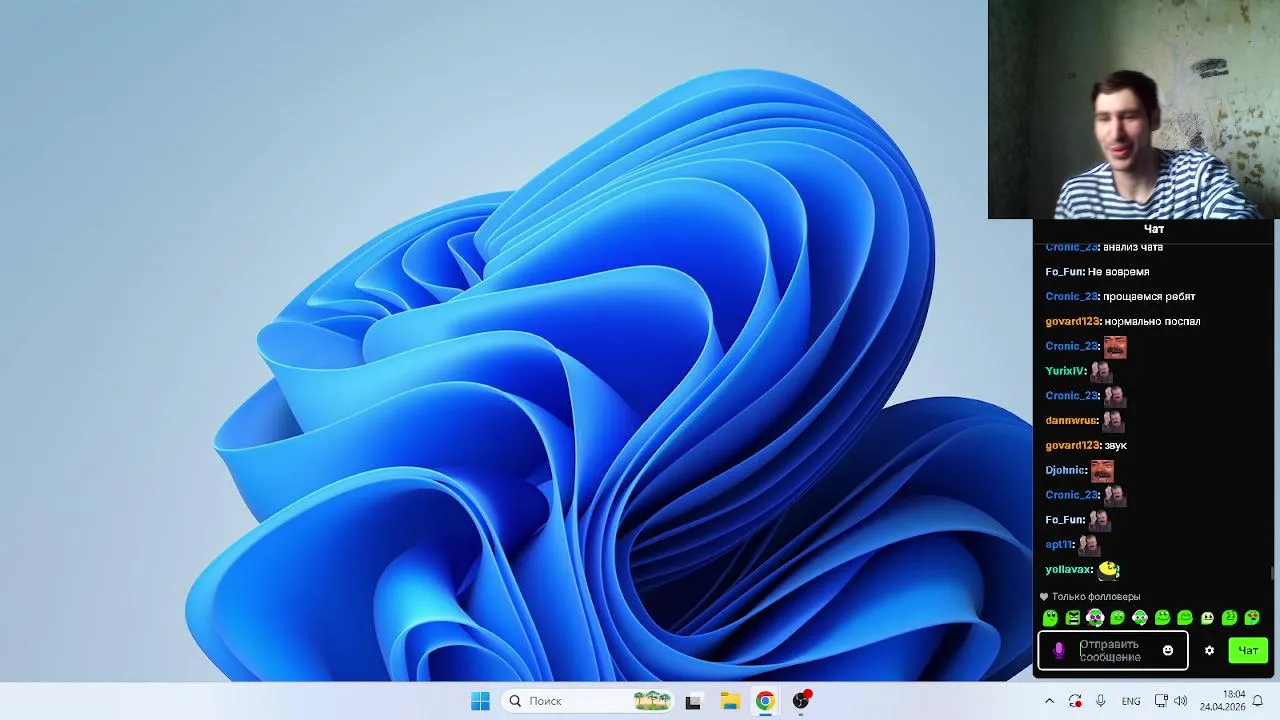This screenshot has width=1280, height=720.
Task: Click the sync tray icon with red dot
Action: 1075,701
